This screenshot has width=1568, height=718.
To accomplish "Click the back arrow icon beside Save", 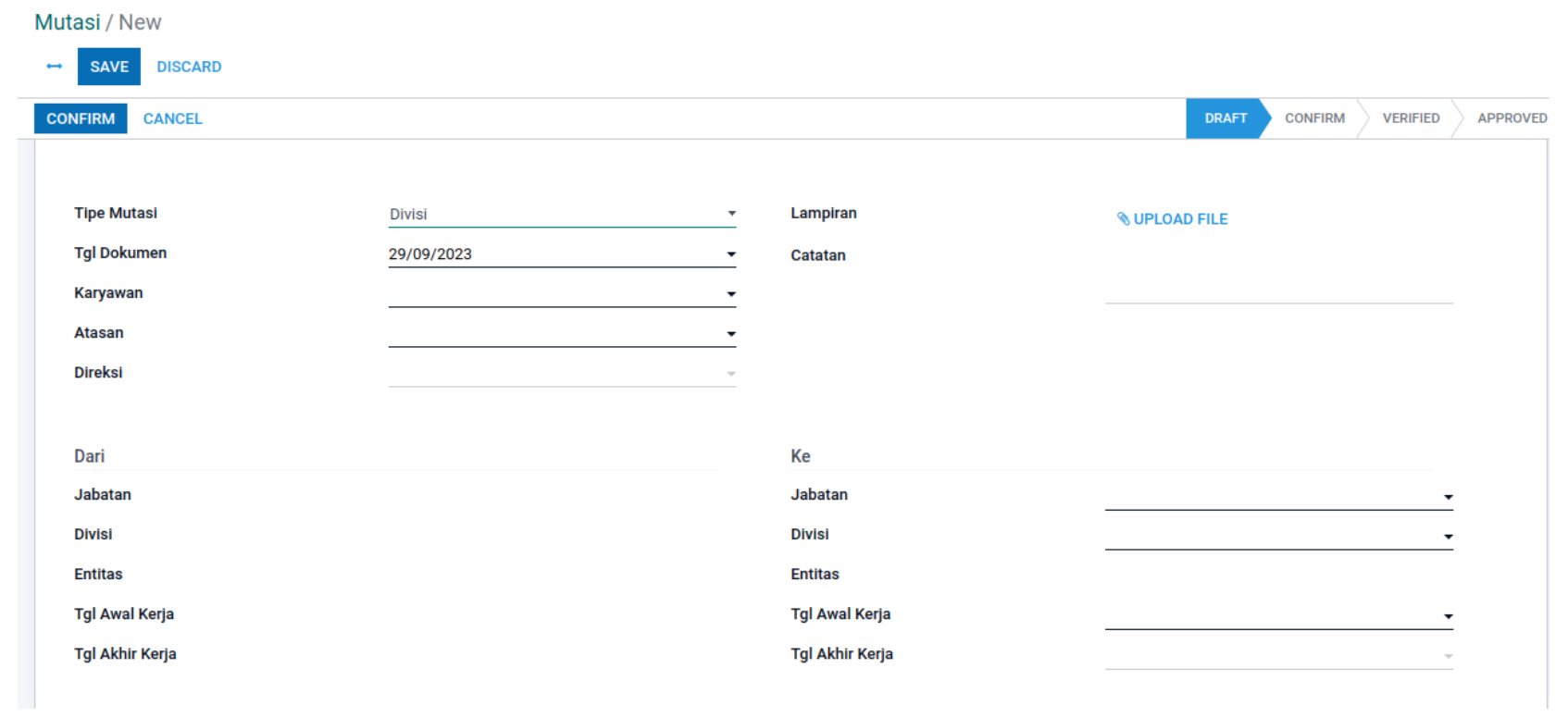I will coord(54,67).
